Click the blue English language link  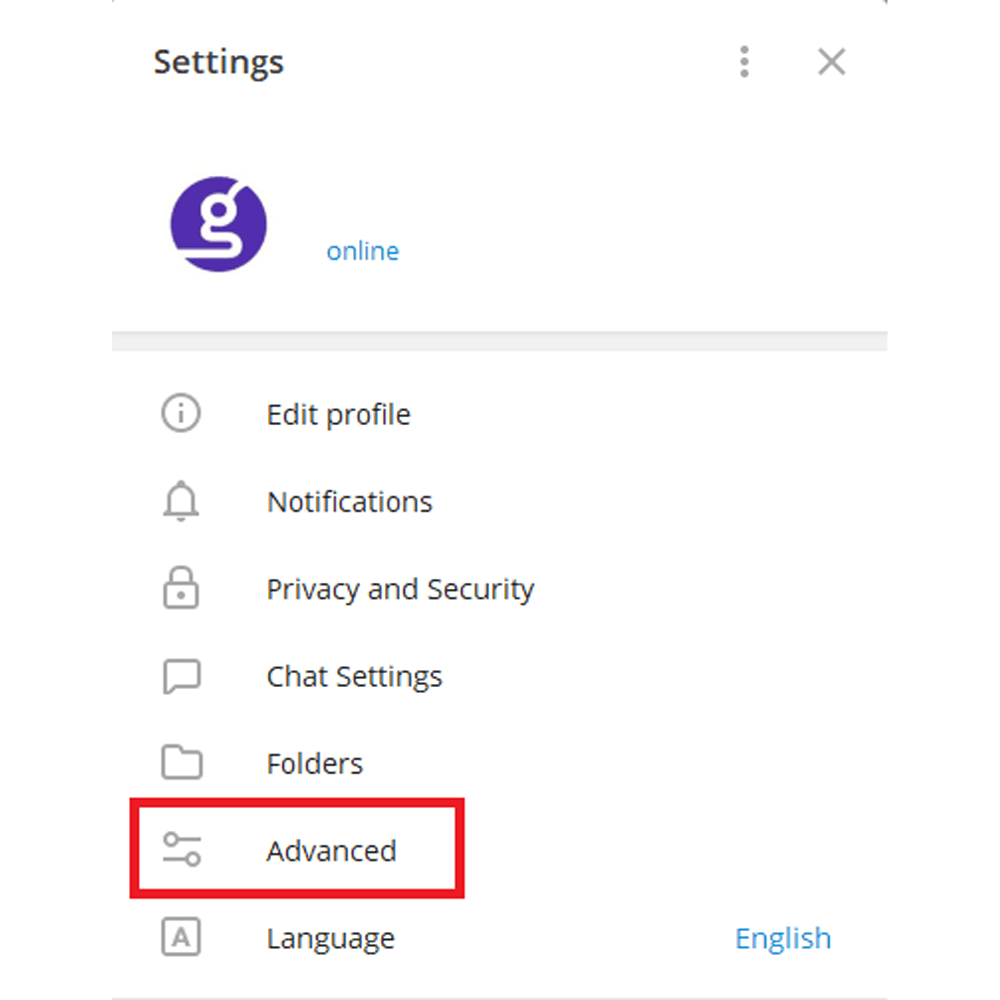782,938
